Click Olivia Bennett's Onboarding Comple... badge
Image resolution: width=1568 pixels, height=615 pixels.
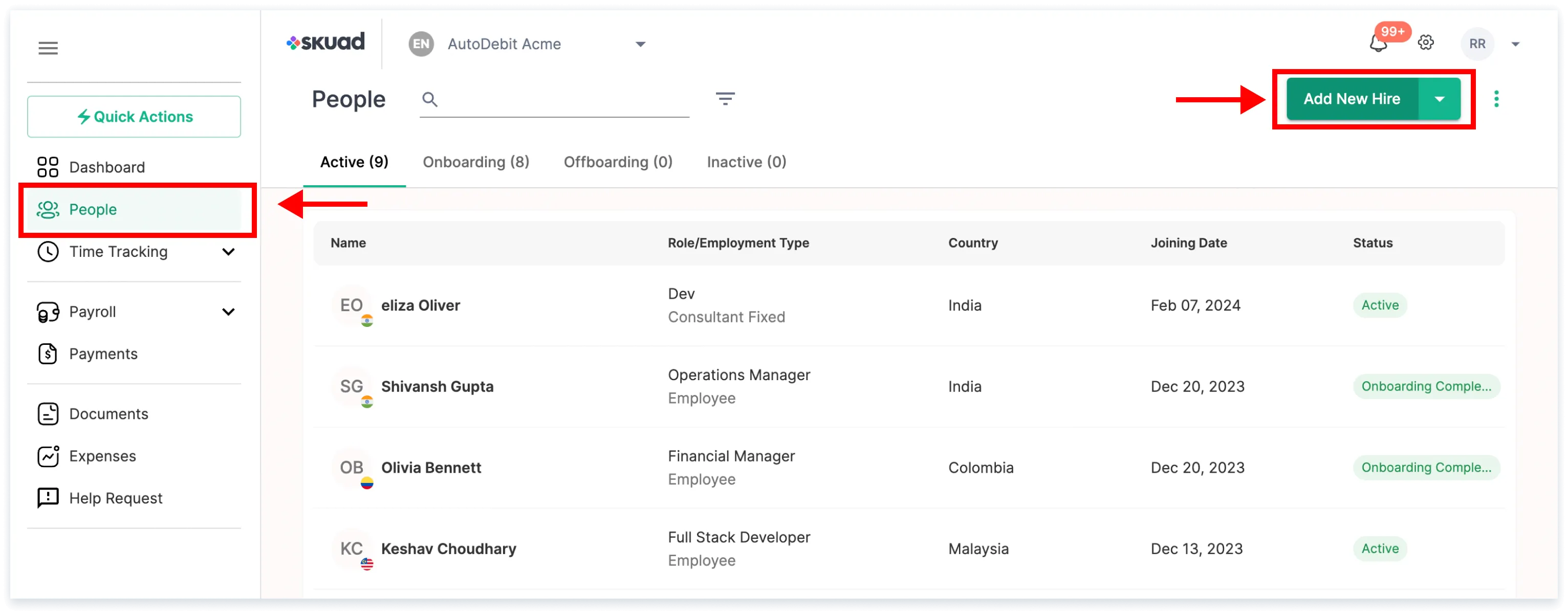(1426, 468)
